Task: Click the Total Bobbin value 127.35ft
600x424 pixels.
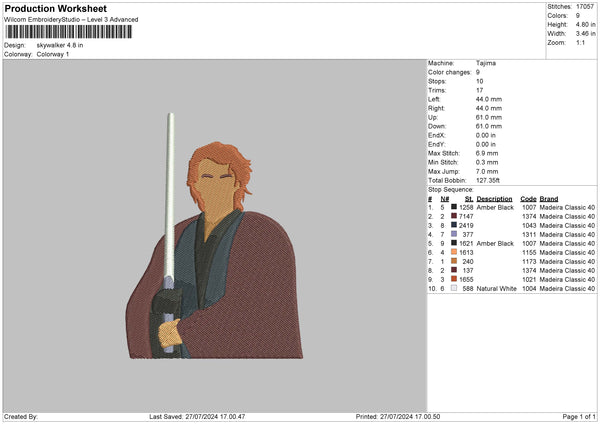Action: click(x=488, y=180)
